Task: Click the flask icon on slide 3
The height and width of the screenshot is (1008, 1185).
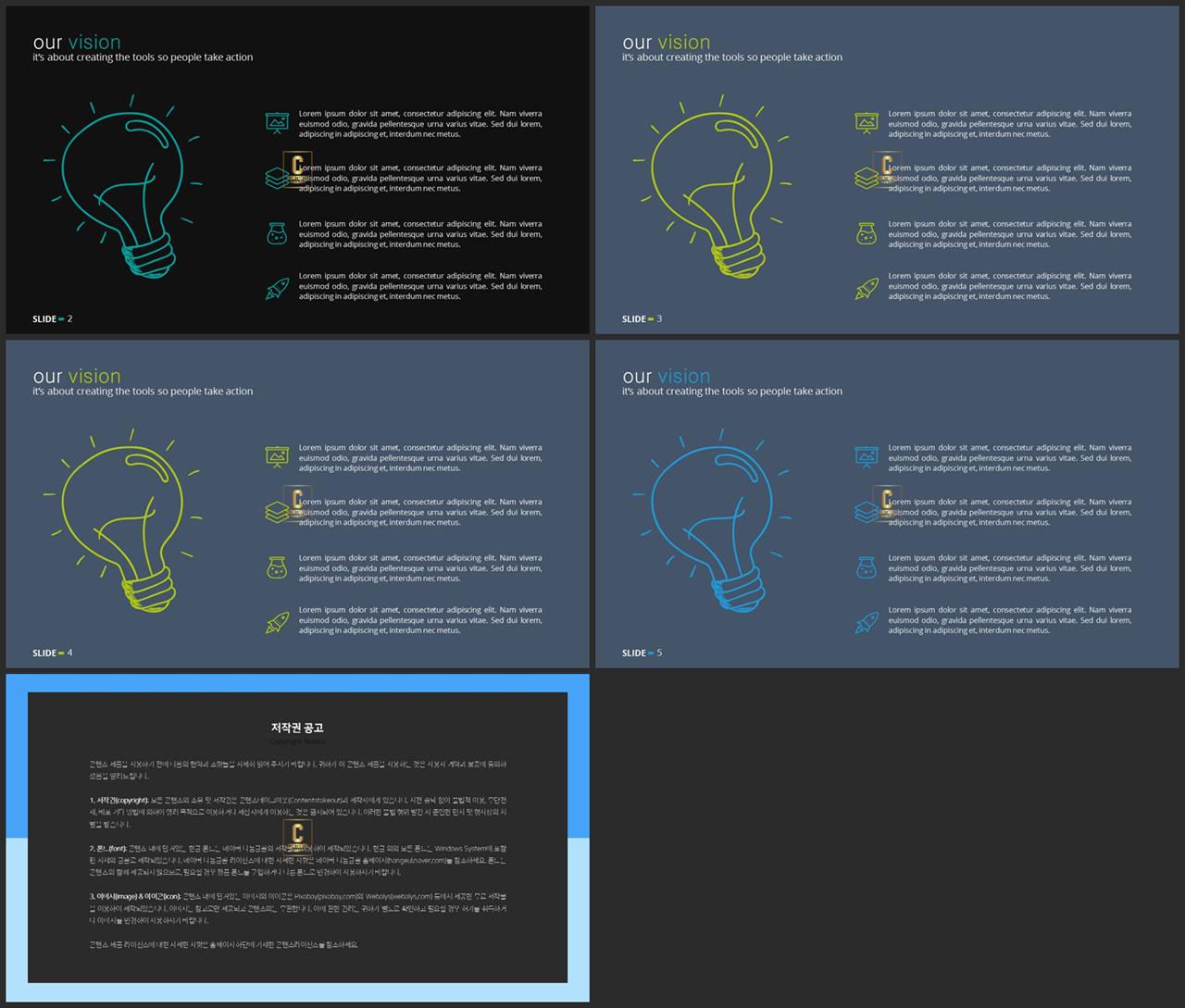Action: (867, 233)
